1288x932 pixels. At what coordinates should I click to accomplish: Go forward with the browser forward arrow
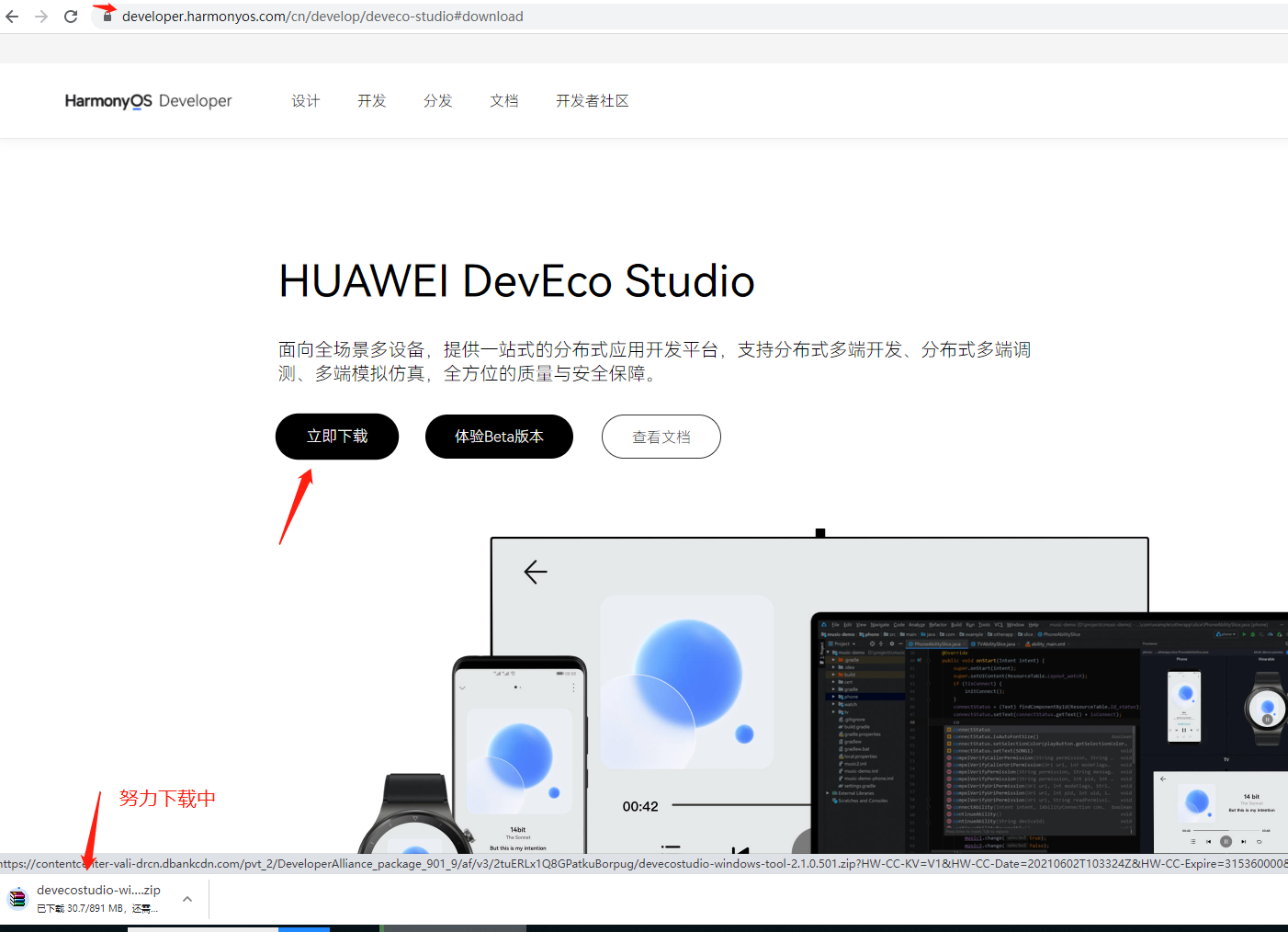point(41,17)
